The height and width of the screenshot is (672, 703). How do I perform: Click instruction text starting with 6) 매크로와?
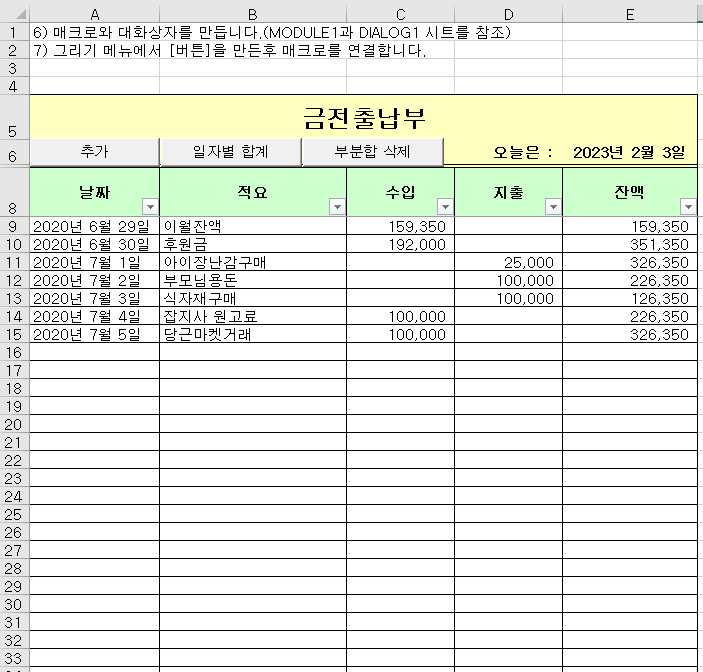(x=272, y=32)
